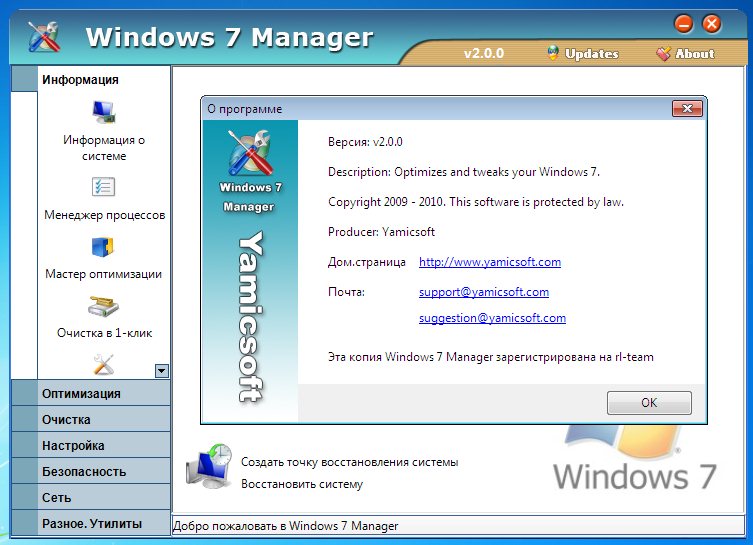Click the partially visible wrench tools icon
Viewport: 753px width, 545px height.
104,364
